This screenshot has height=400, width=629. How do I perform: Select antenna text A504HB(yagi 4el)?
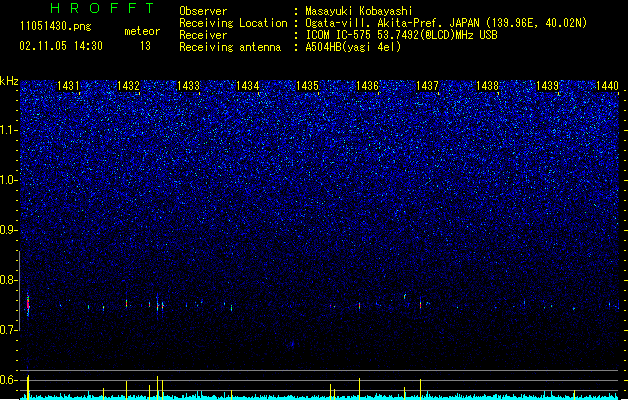(353, 47)
